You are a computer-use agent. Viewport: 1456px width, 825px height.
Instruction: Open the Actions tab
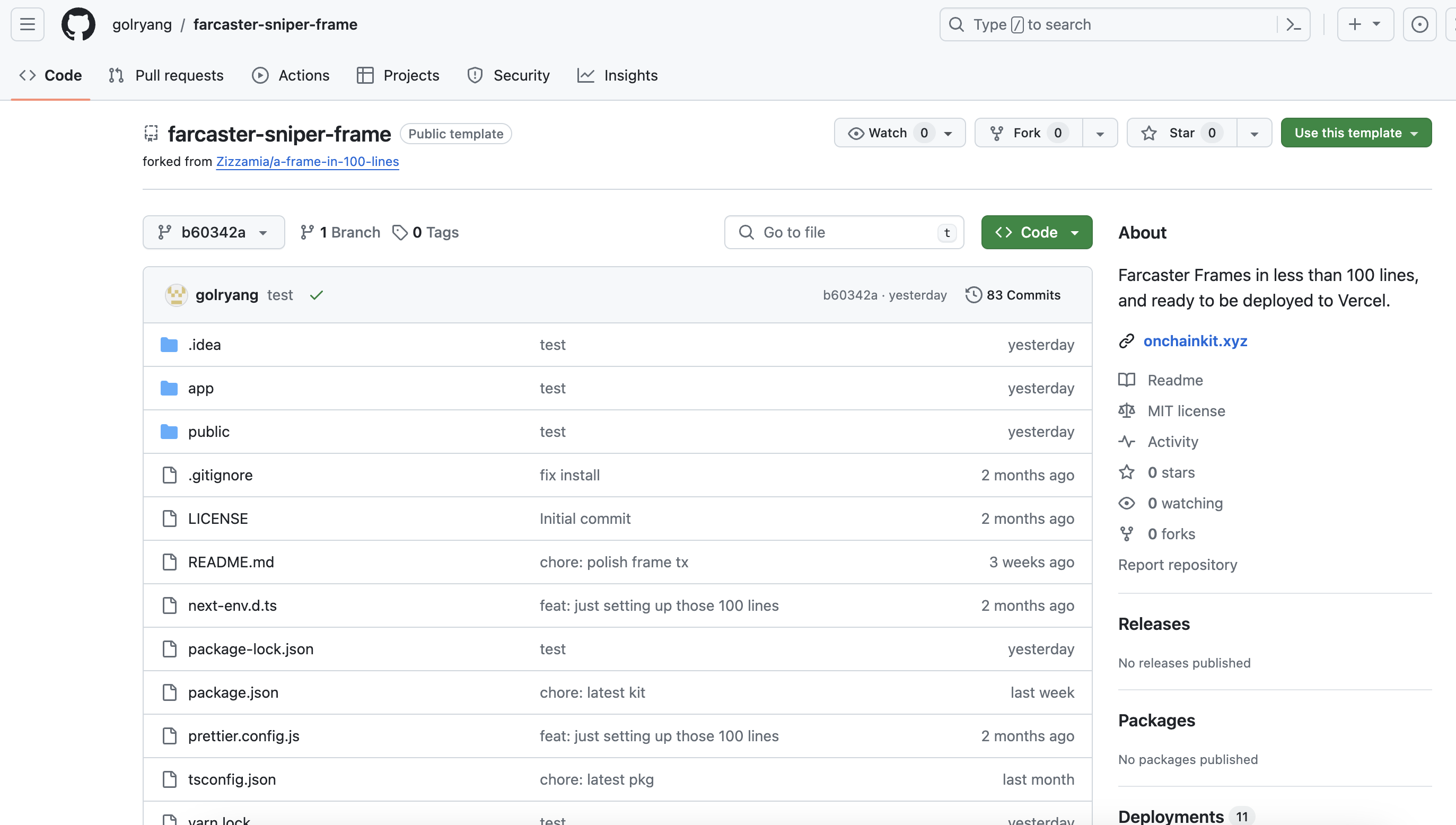pyautogui.click(x=291, y=75)
